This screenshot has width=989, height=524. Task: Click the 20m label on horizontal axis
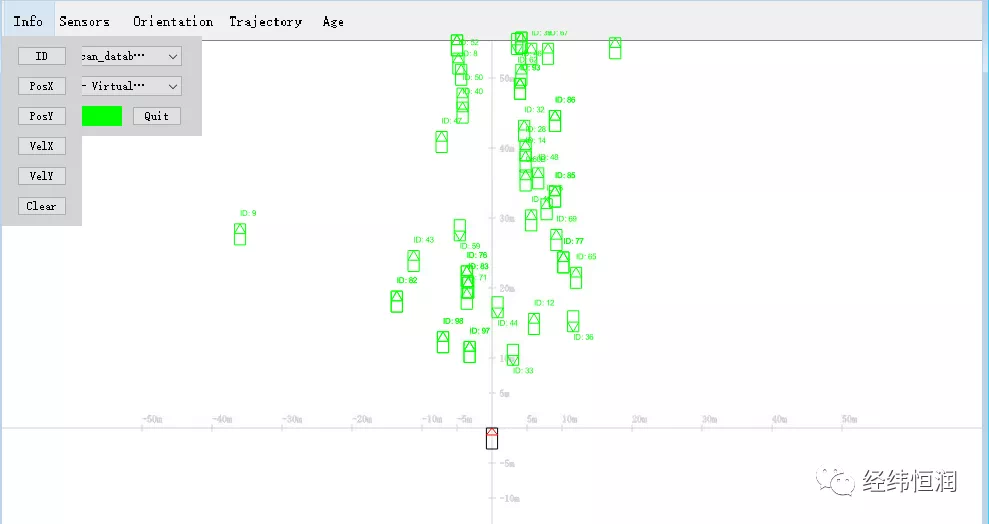(x=639, y=419)
